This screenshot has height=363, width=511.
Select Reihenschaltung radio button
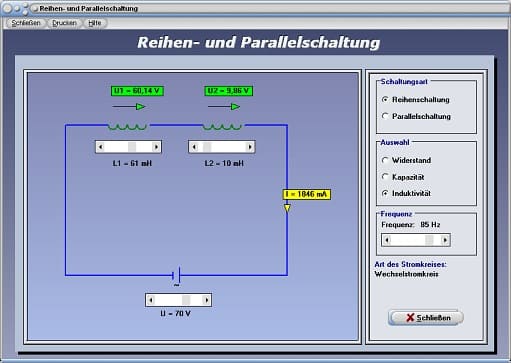[x=416, y=99]
